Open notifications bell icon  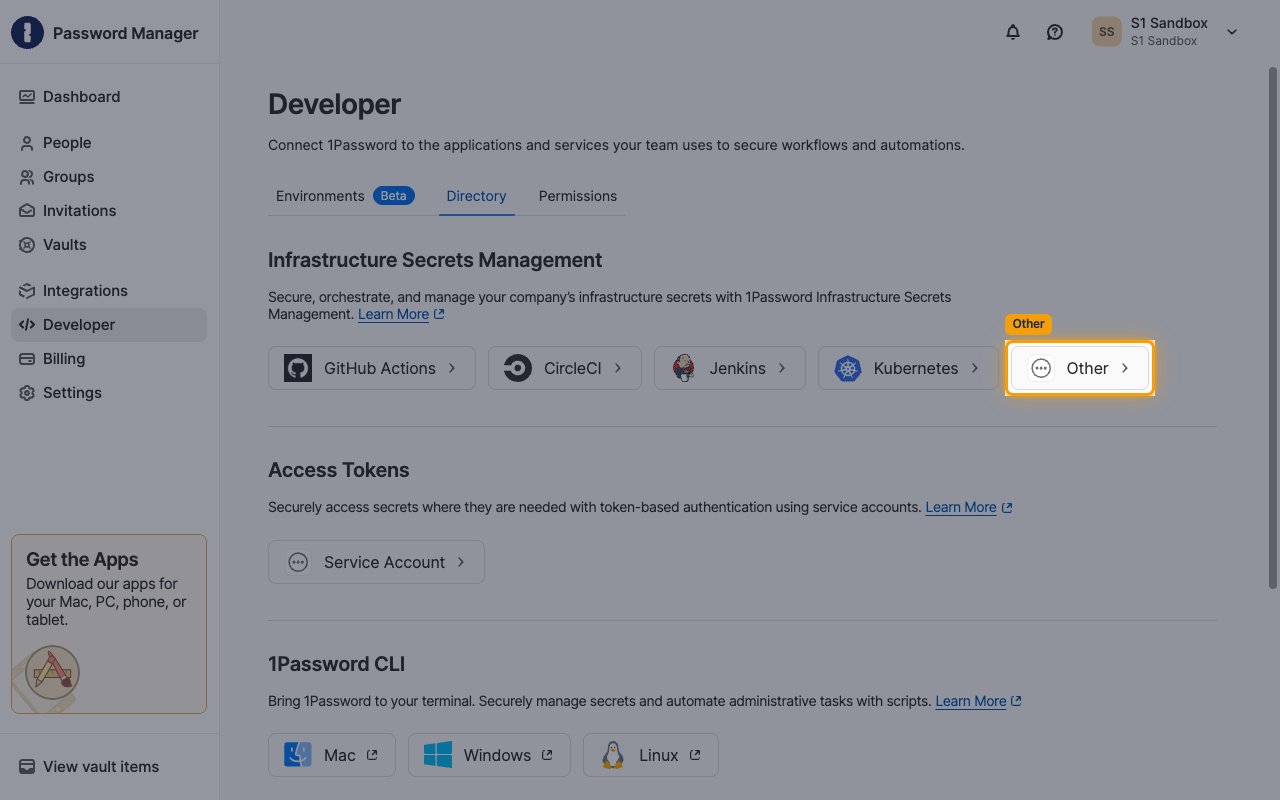pyautogui.click(x=1013, y=32)
